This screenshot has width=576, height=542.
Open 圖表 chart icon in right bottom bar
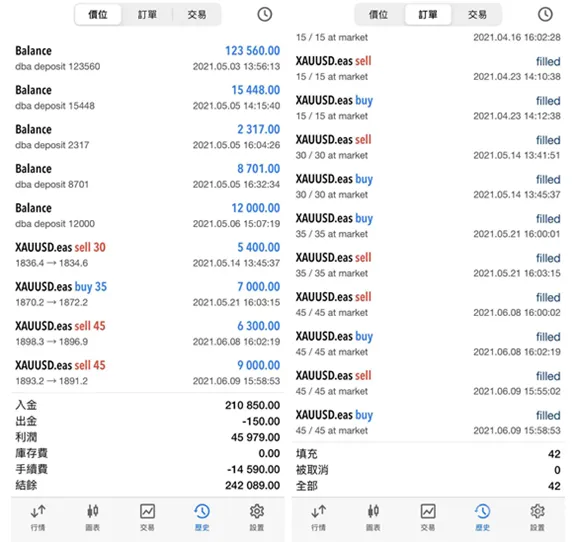point(373,517)
